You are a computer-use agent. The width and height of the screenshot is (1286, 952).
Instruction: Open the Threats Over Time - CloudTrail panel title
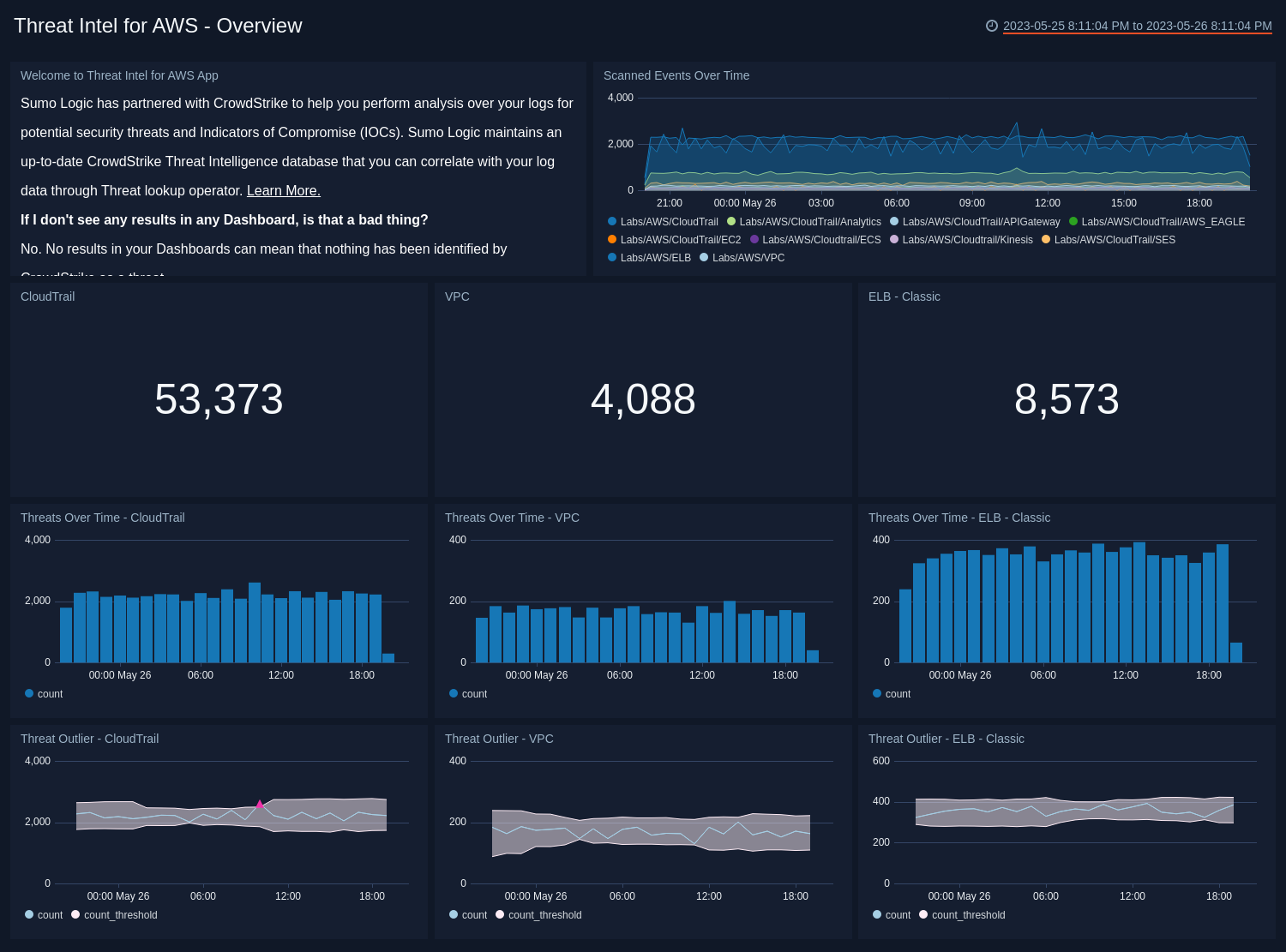point(102,518)
